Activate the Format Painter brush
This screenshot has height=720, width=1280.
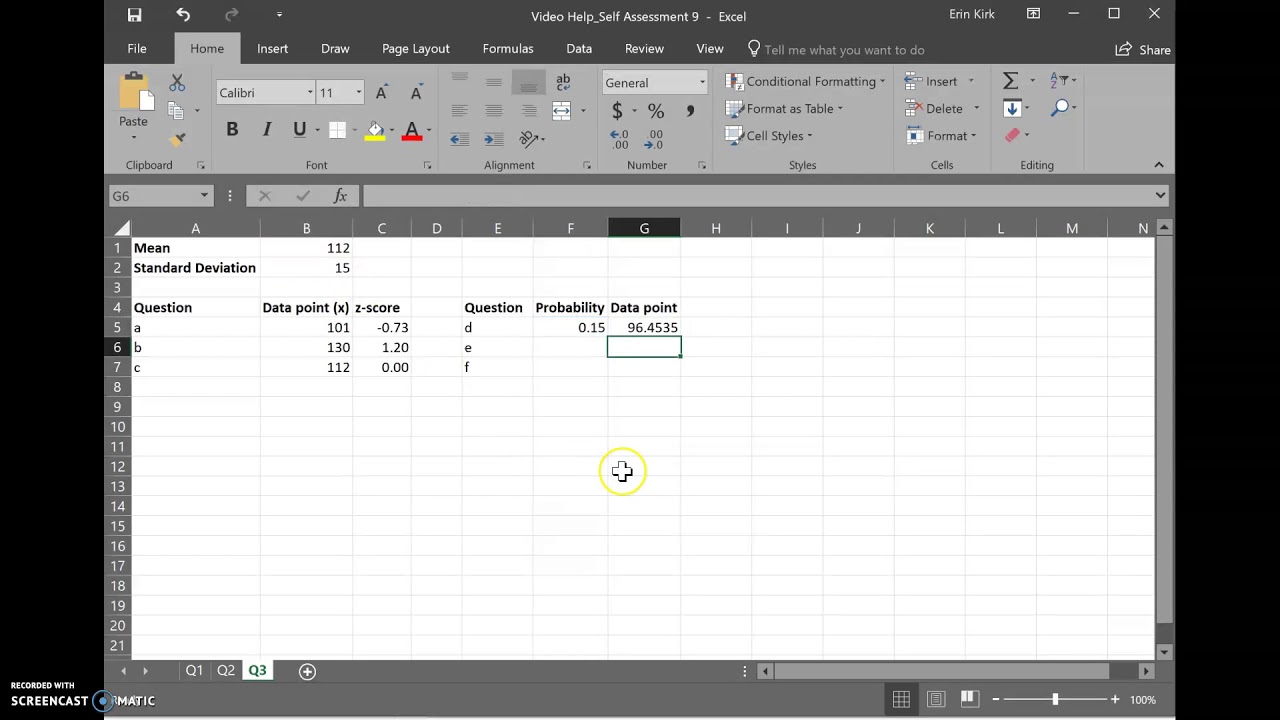[178, 139]
